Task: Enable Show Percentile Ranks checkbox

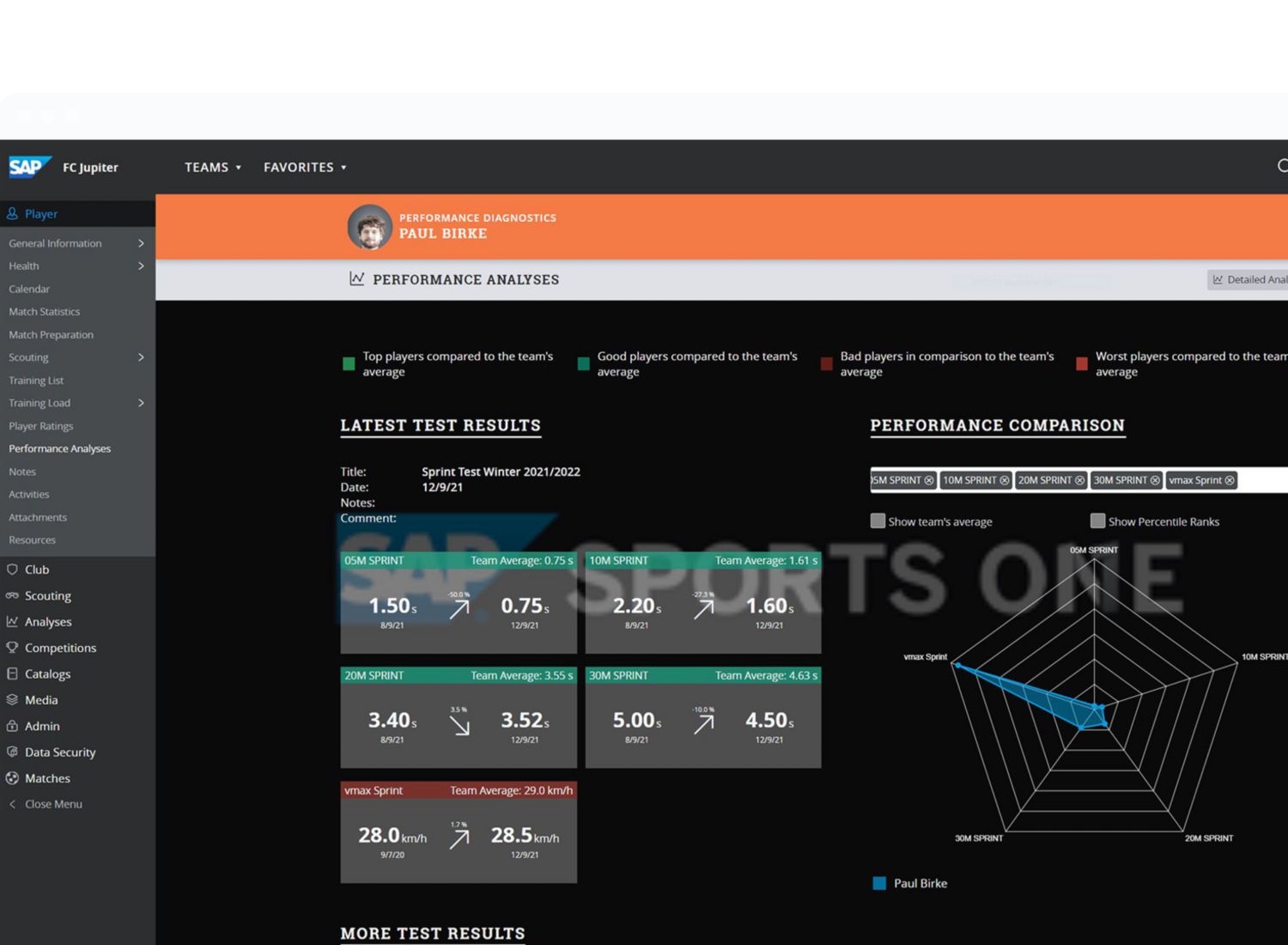Action: point(1097,521)
